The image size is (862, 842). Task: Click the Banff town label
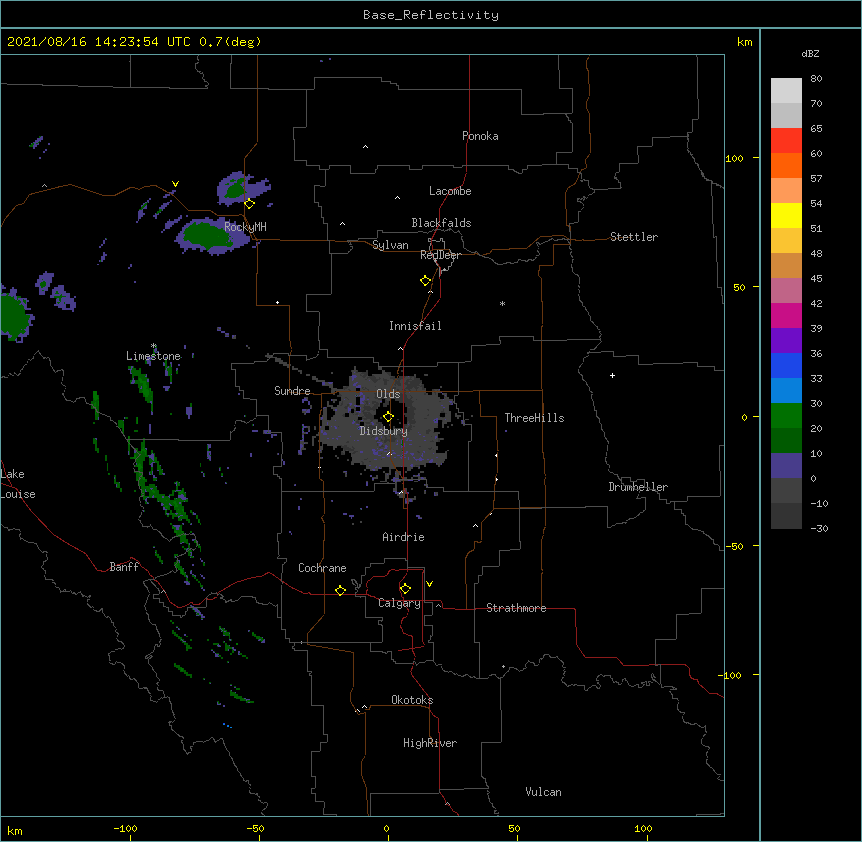[124, 567]
